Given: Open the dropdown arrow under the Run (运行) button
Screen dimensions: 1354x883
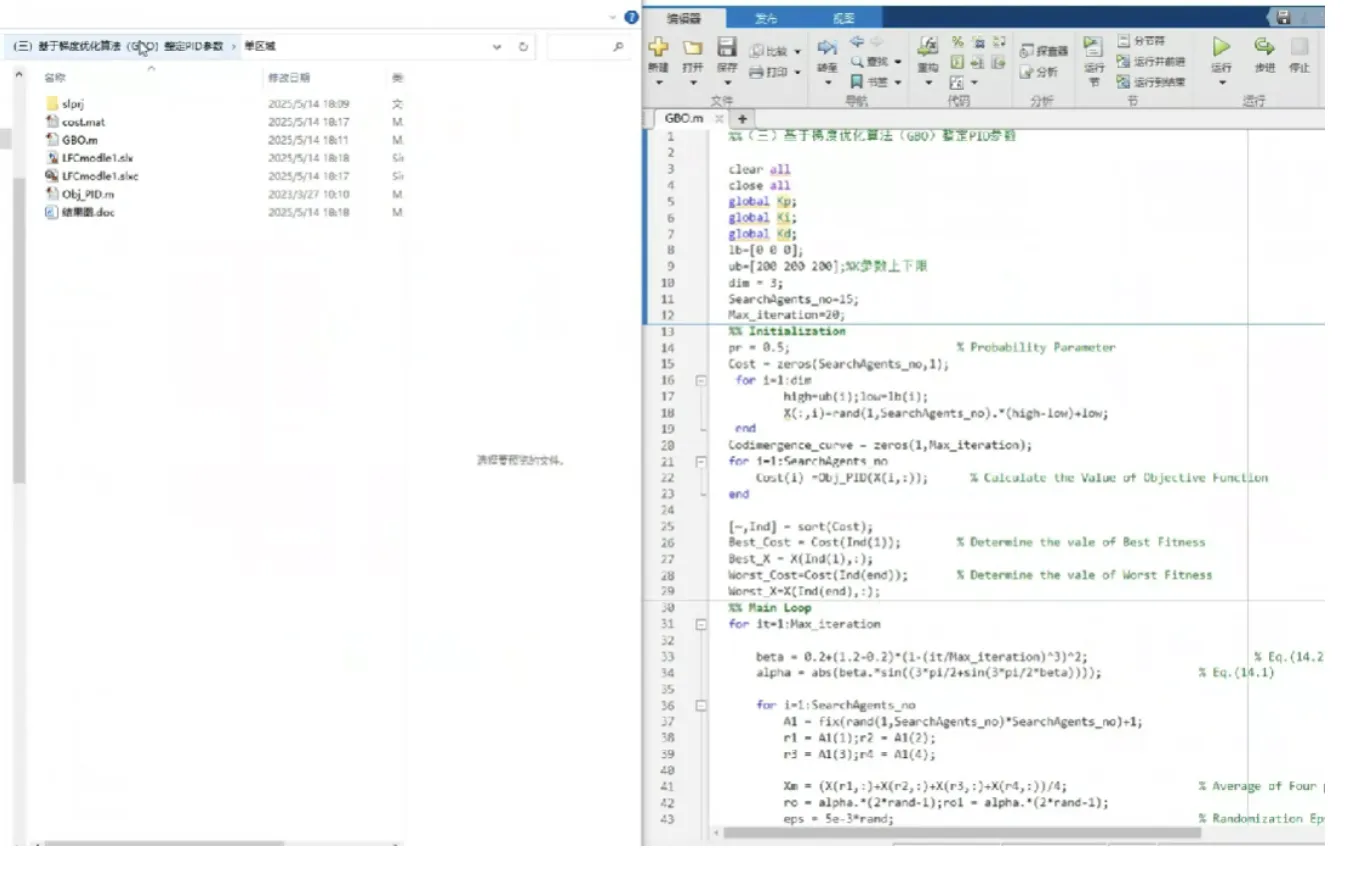Looking at the screenshot, I should tap(1221, 83).
